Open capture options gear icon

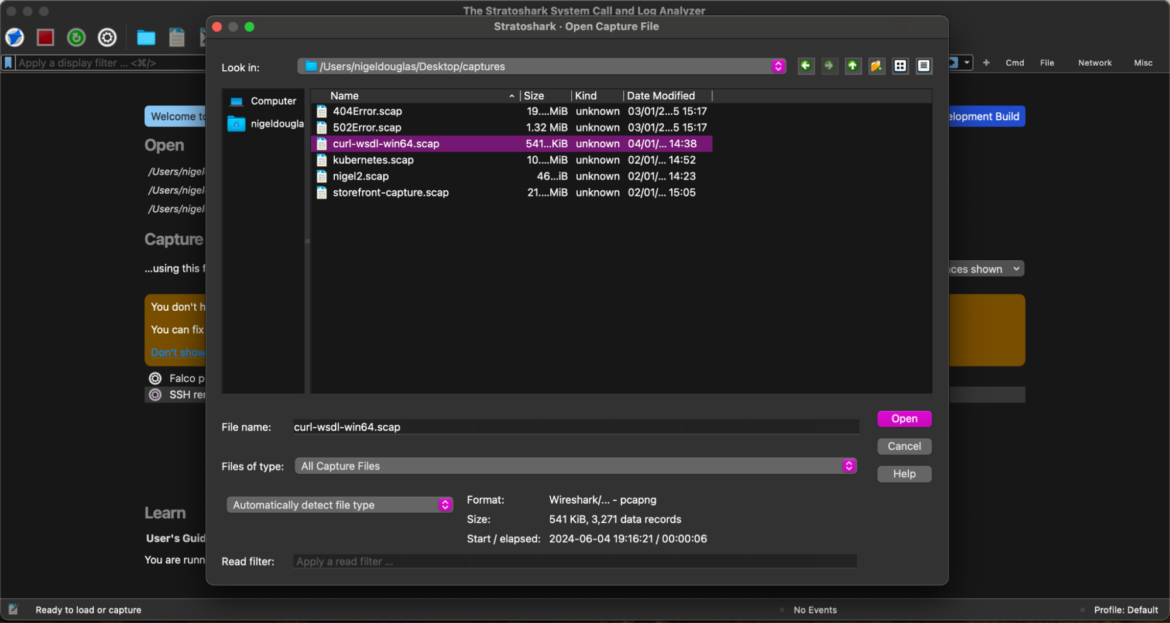[107, 37]
